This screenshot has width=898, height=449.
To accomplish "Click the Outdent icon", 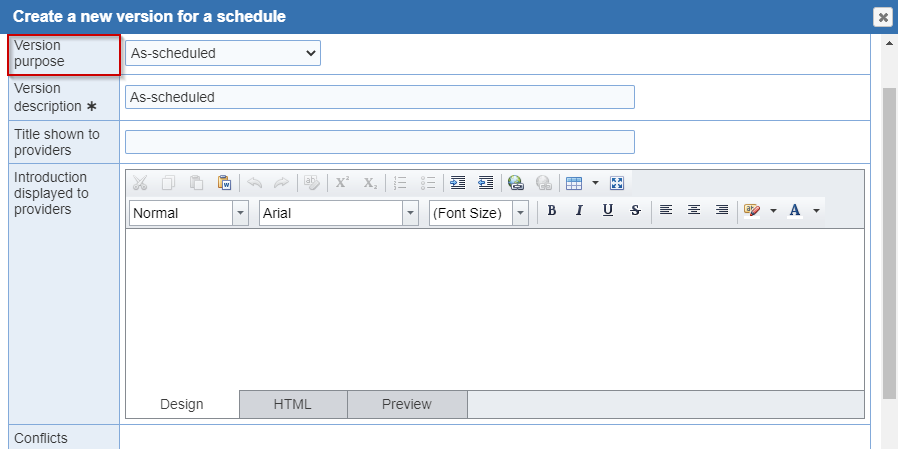I will point(486,183).
